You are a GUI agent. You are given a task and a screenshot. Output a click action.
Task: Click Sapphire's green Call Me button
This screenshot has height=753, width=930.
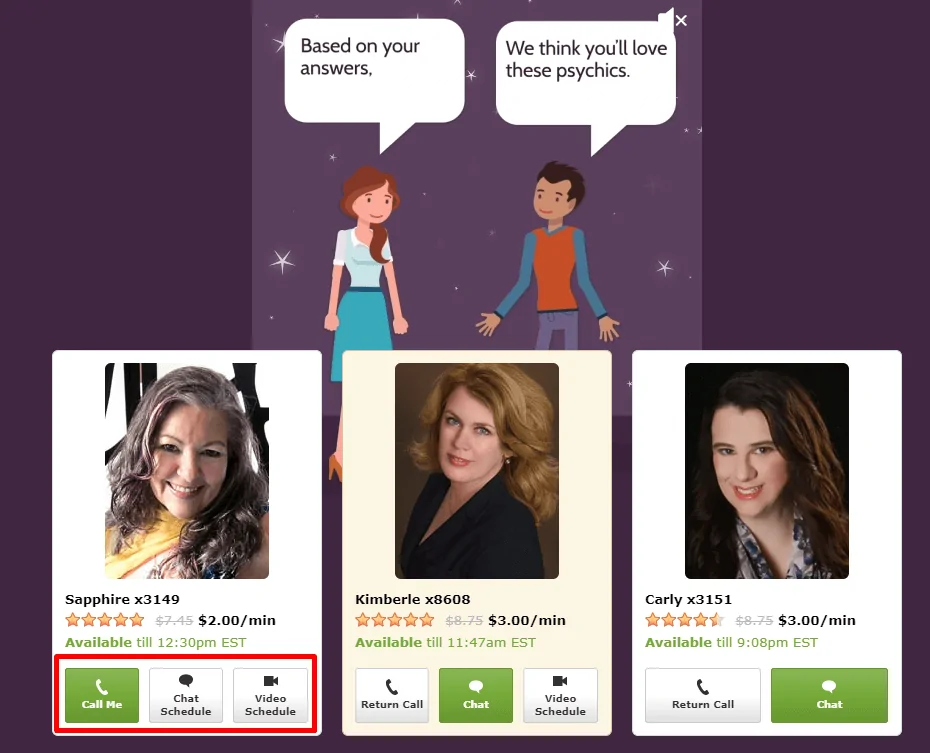[102, 695]
